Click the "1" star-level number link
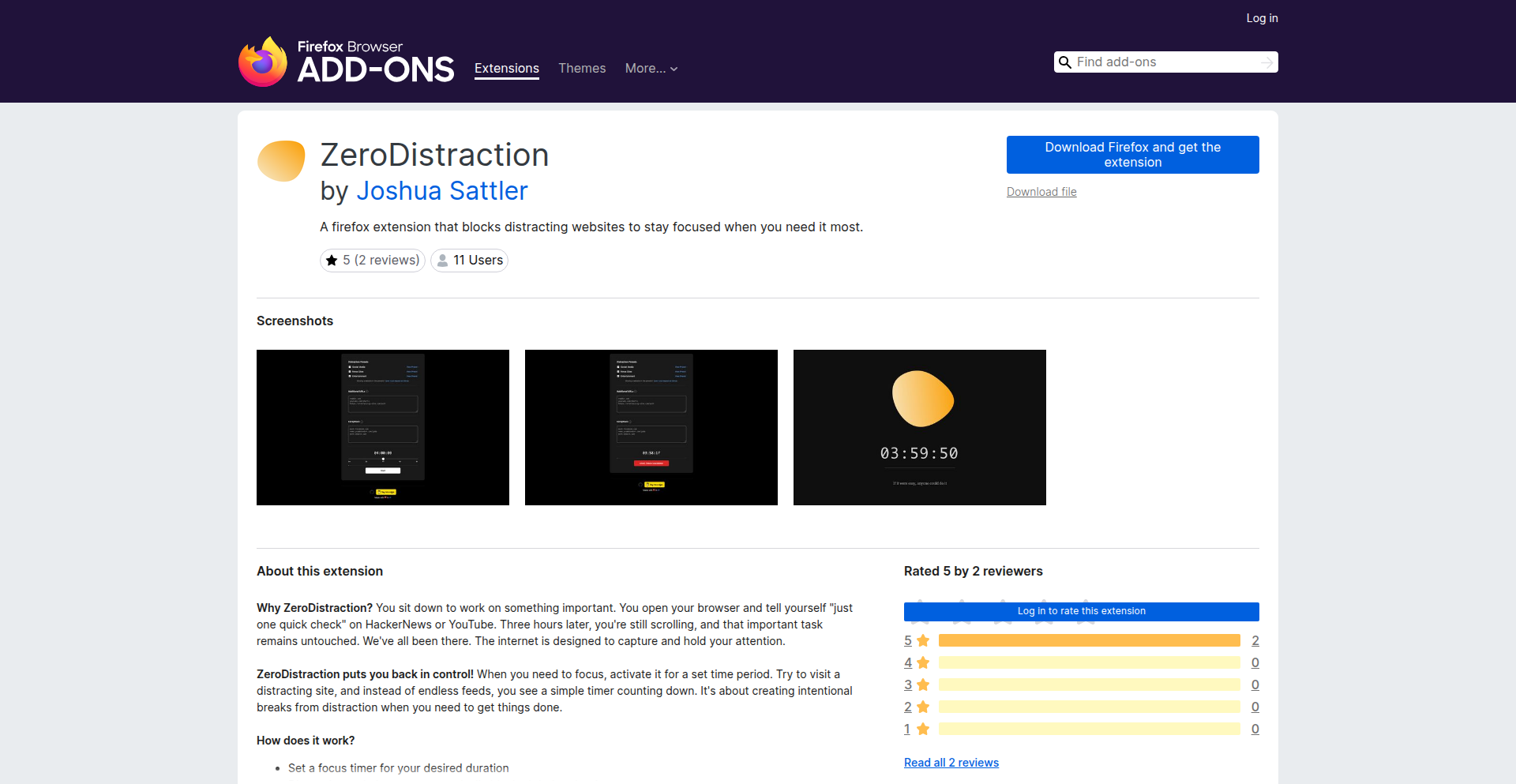The height and width of the screenshot is (784, 1516). (907, 729)
